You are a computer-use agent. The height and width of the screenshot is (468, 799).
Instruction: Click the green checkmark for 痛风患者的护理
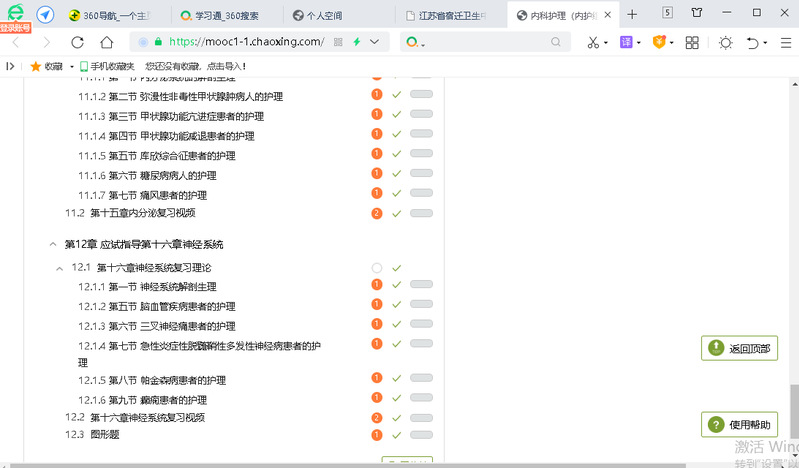(x=397, y=193)
